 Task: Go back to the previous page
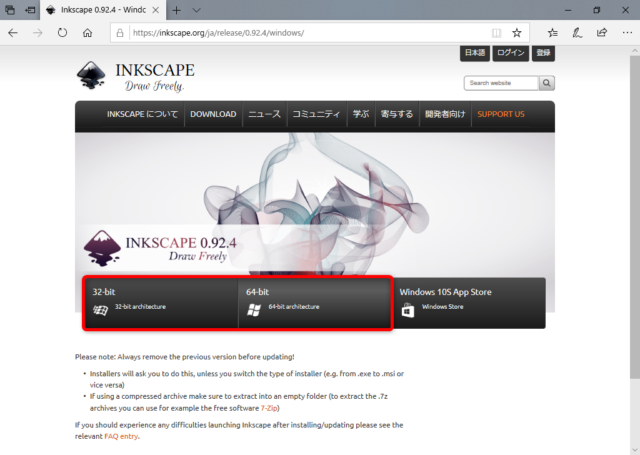pos(13,33)
